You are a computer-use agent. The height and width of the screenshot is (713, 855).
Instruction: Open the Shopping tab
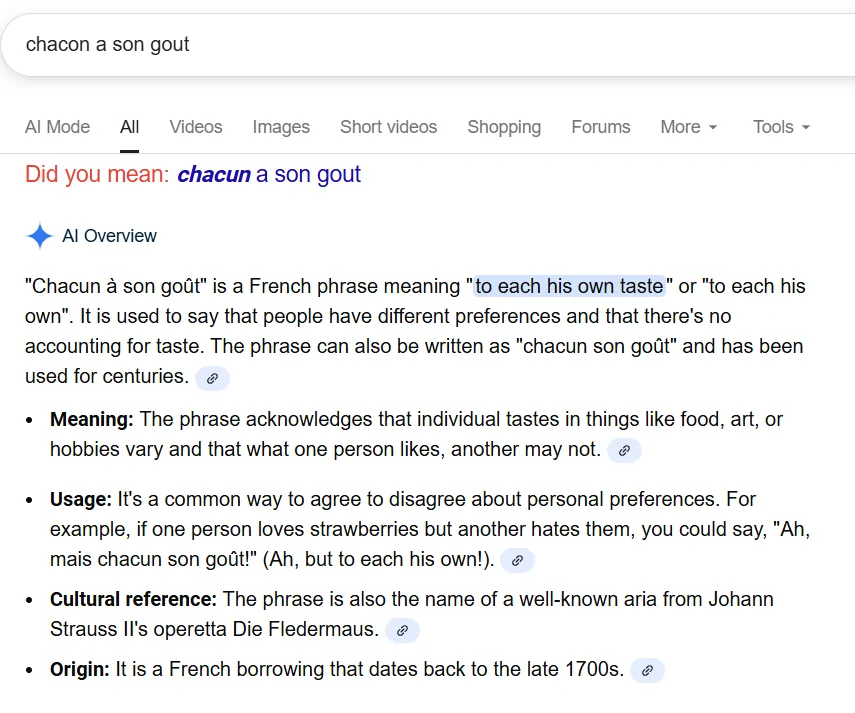(x=504, y=127)
